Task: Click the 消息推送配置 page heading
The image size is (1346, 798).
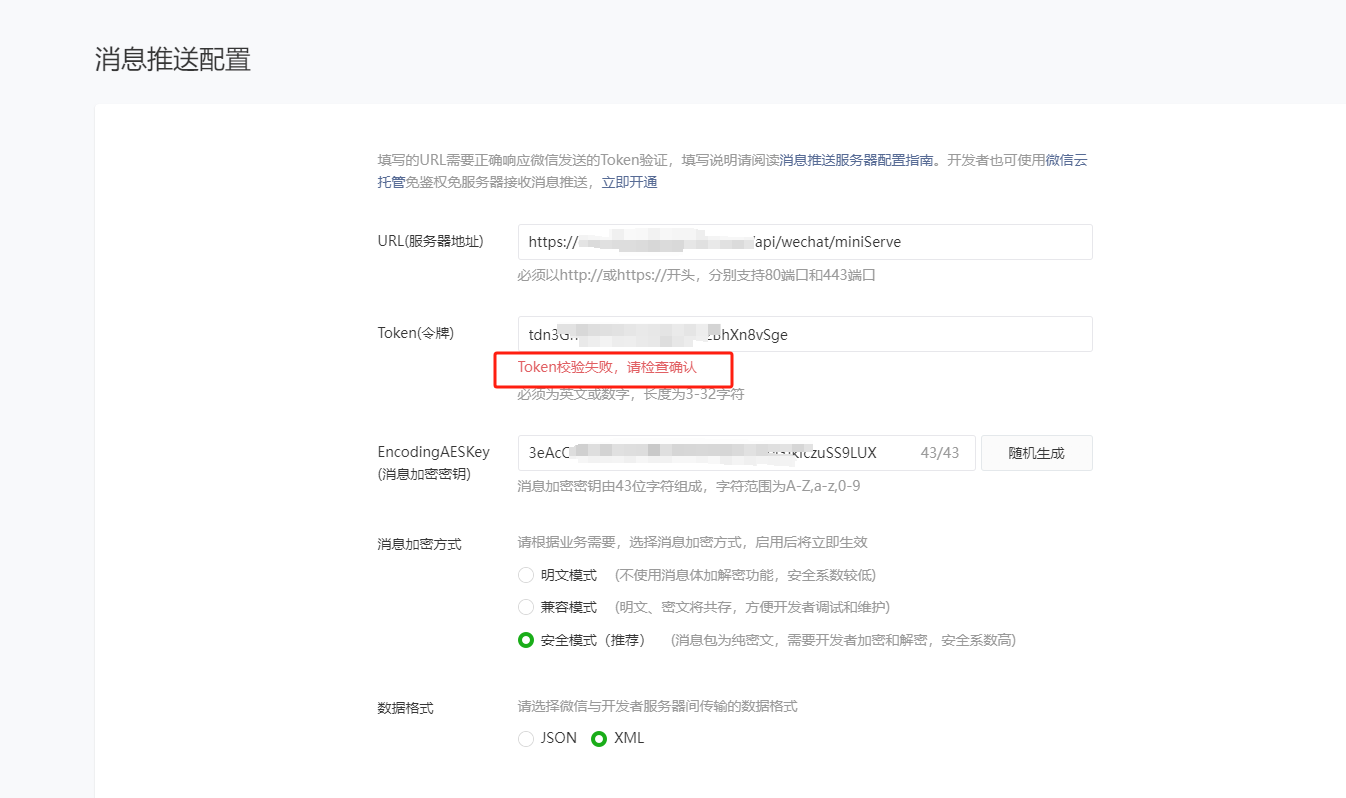Action: 172,59
